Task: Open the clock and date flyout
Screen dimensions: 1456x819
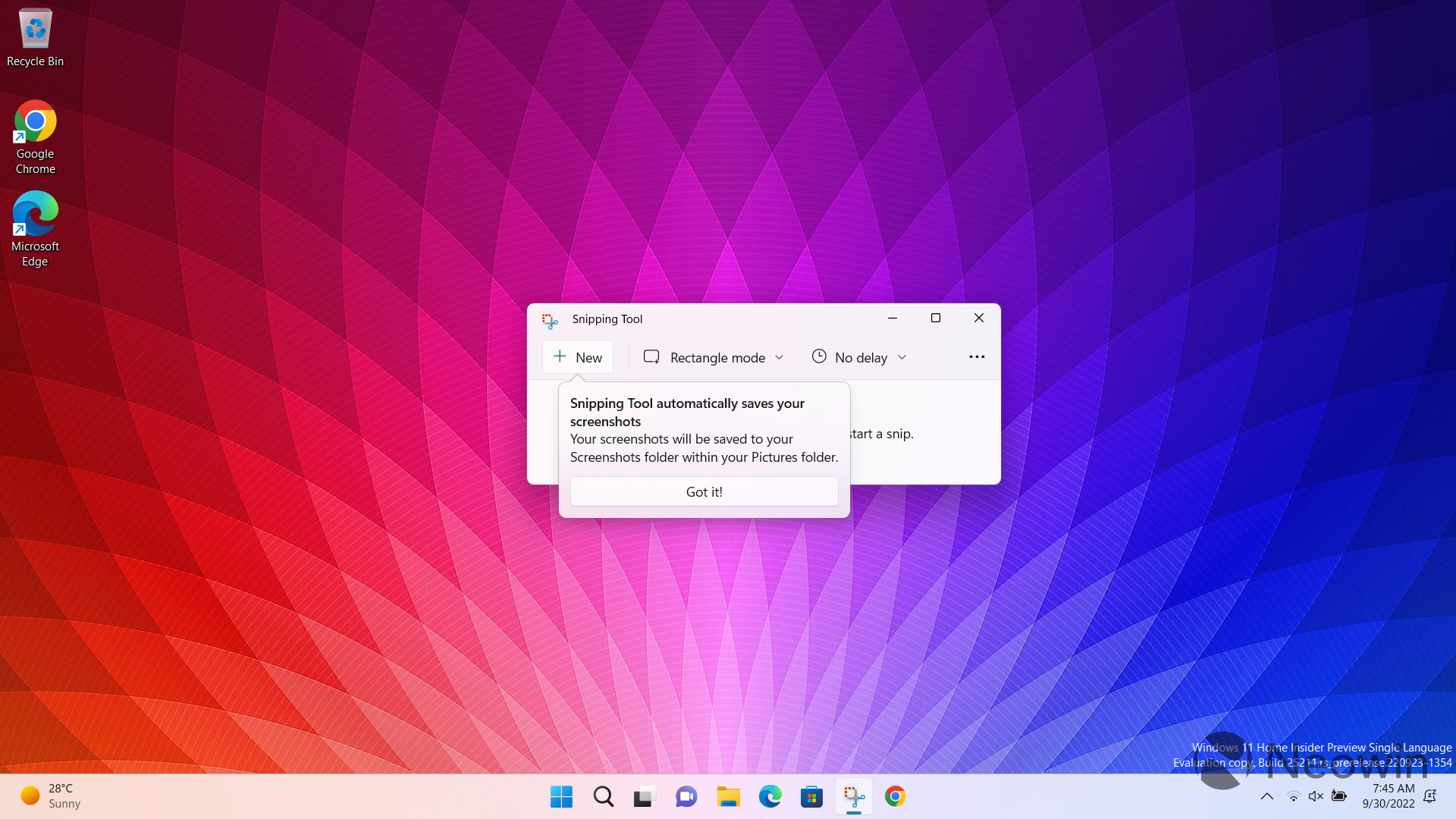Action: coord(1388,796)
